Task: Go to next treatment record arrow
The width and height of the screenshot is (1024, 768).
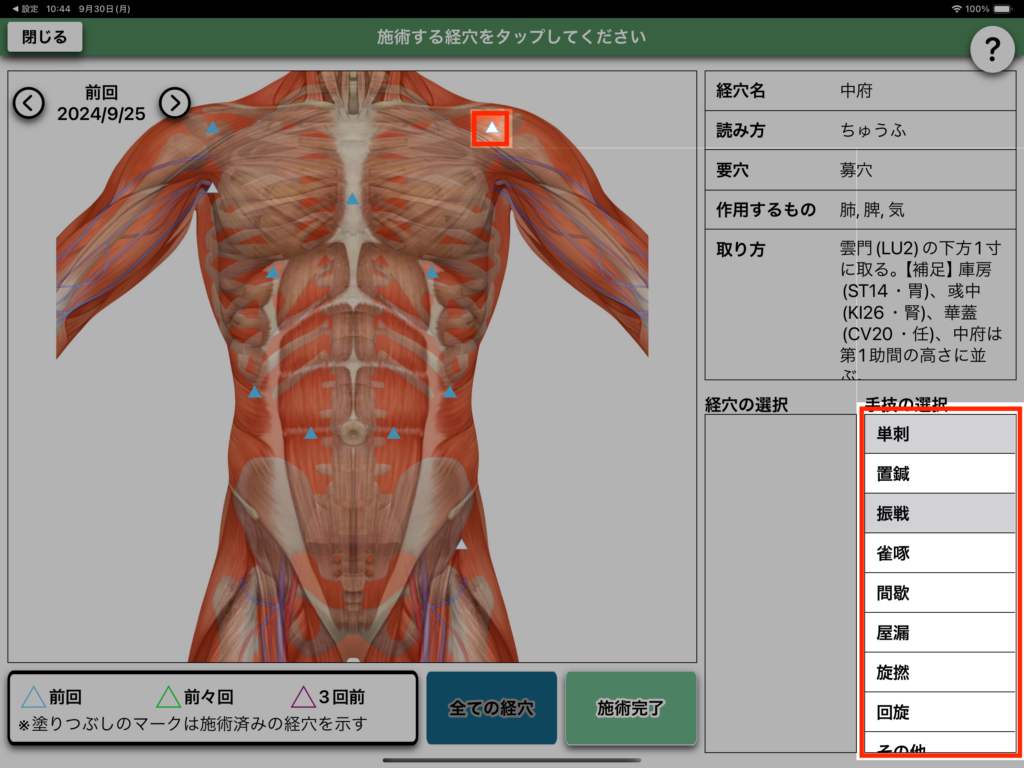Action: point(175,102)
